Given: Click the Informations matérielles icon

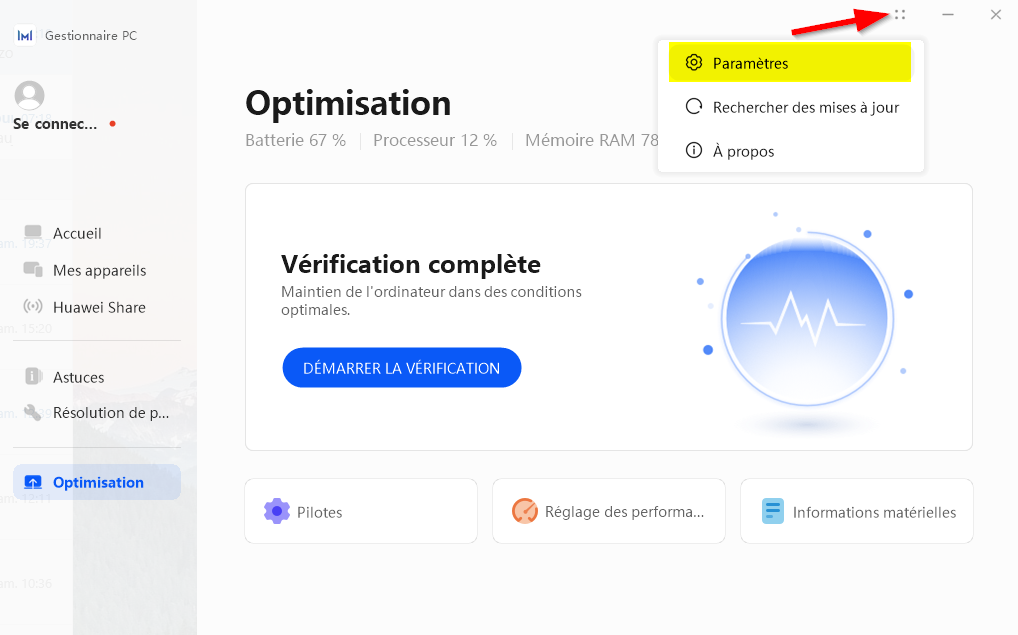Looking at the screenshot, I should pyautogui.click(x=773, y=511).
